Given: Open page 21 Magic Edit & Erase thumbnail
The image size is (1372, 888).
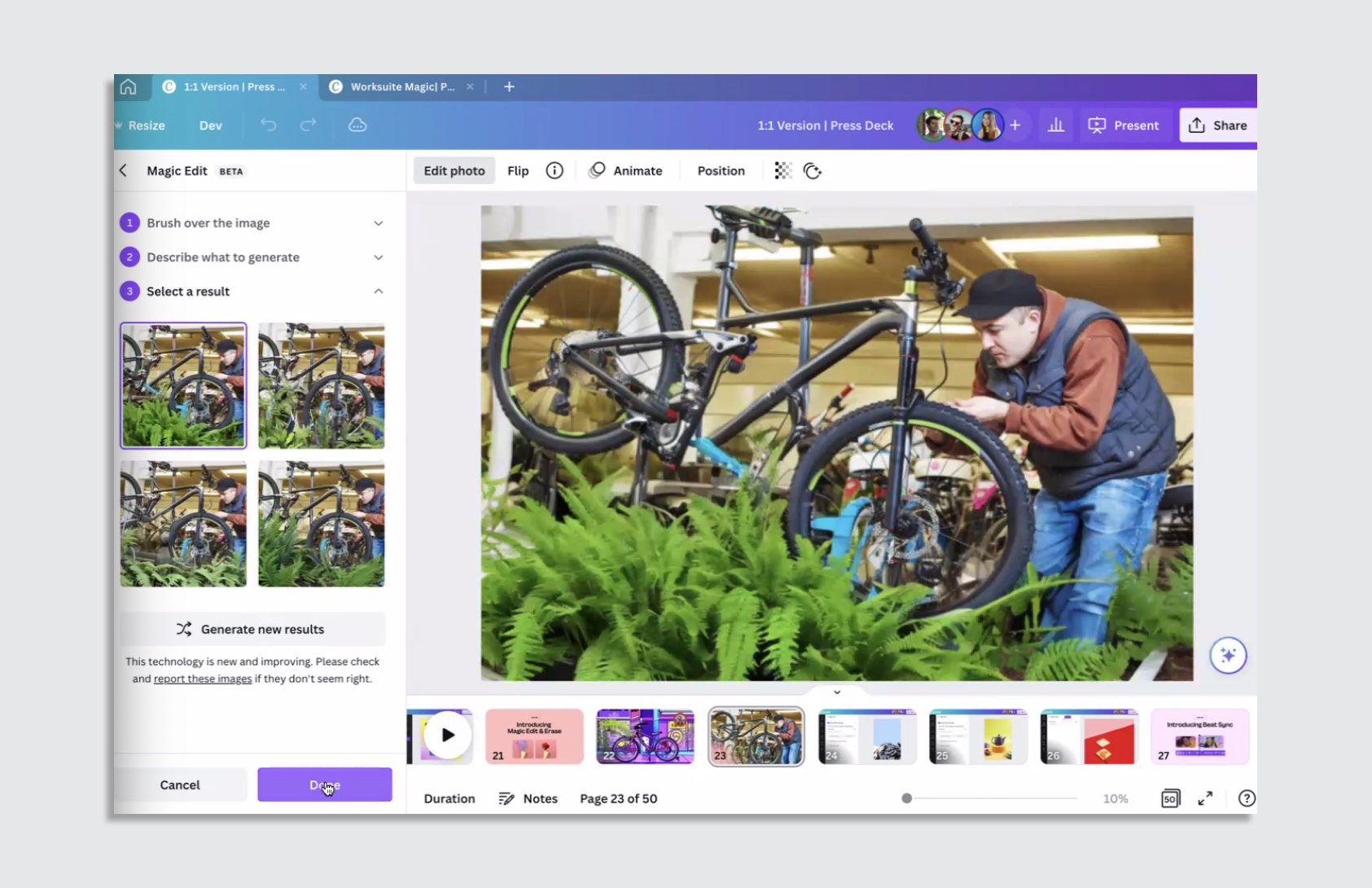Looking at the screenshot, I should click(x=534, y=736).
